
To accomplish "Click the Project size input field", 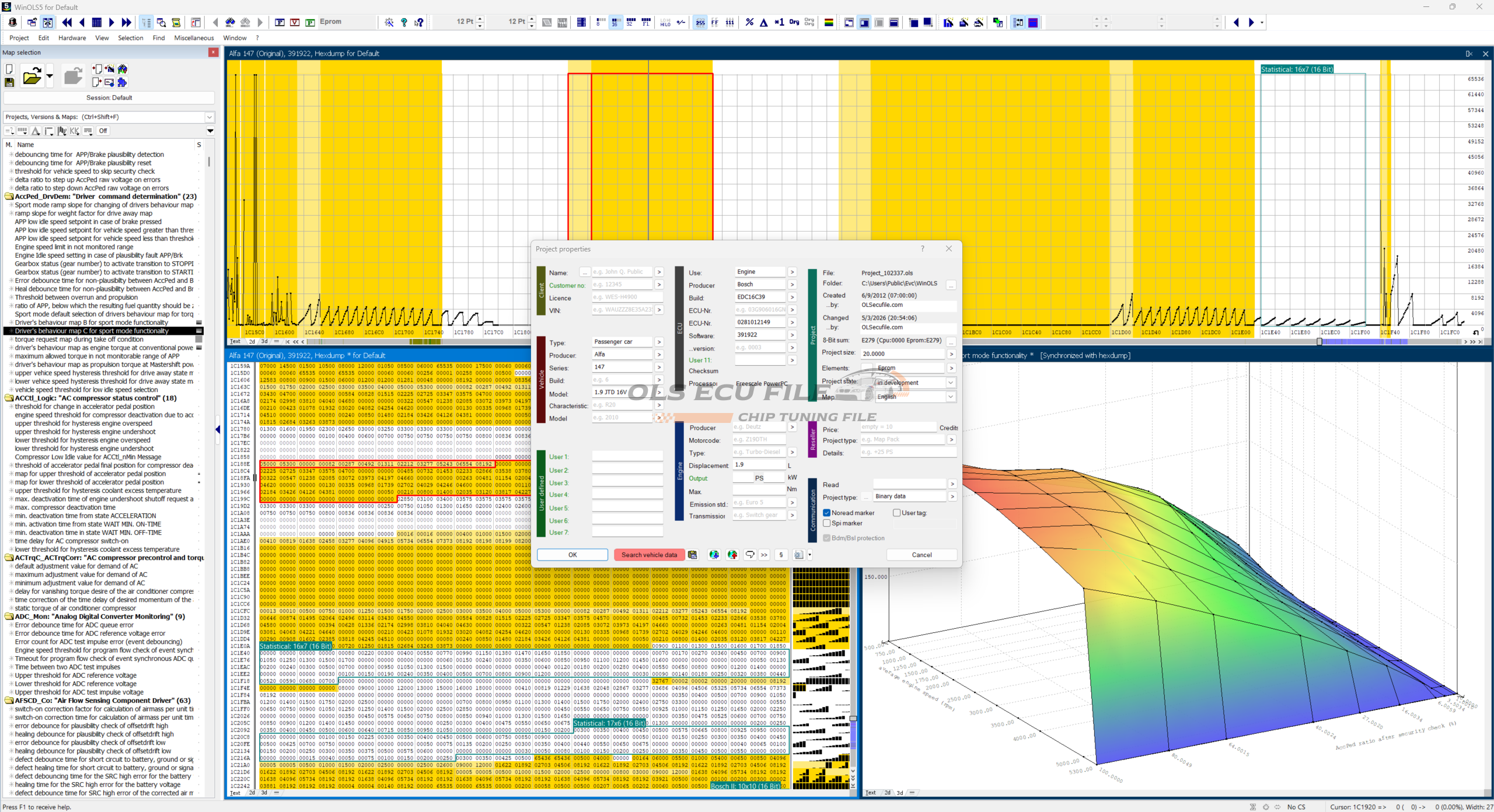I will pyautogui.click(x=903, y=353).
